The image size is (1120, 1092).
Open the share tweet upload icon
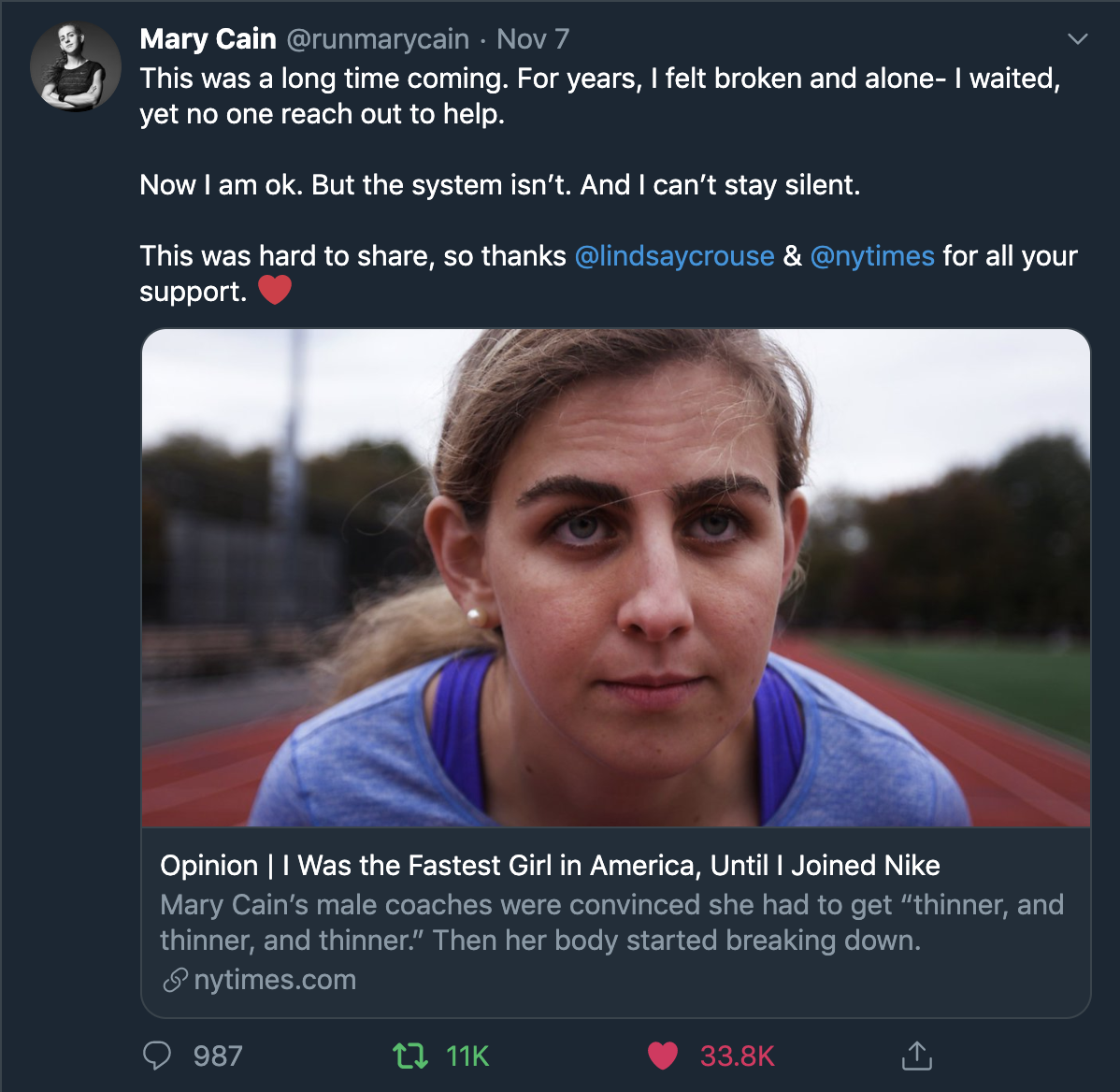coord(916,1056)
